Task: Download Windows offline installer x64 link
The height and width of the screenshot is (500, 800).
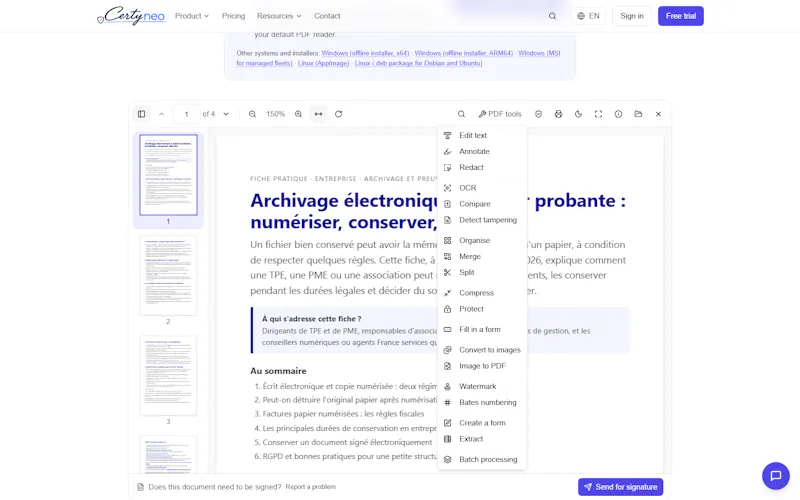Action: tap(365, 53)
